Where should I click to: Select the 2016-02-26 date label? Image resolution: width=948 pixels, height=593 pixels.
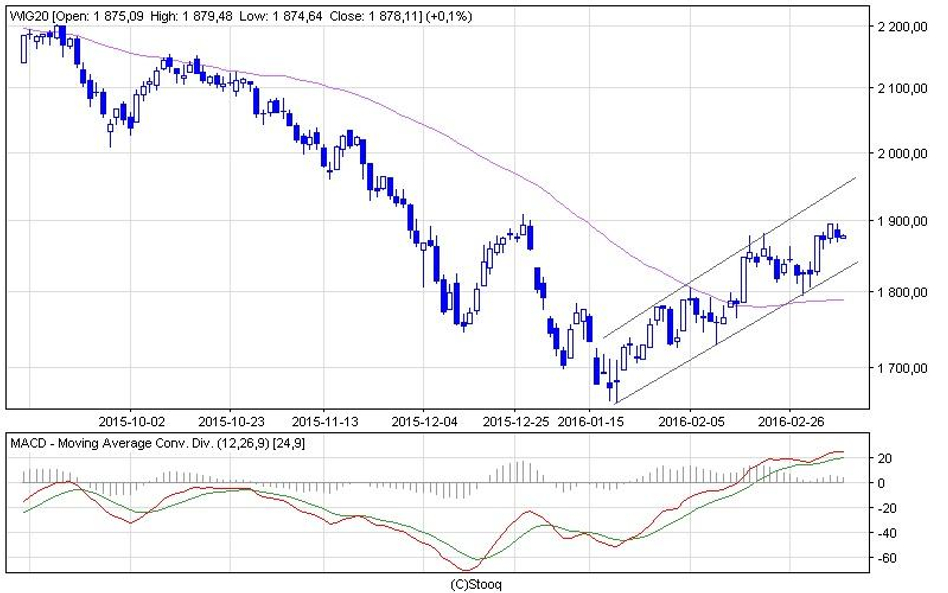coord(789,420)
